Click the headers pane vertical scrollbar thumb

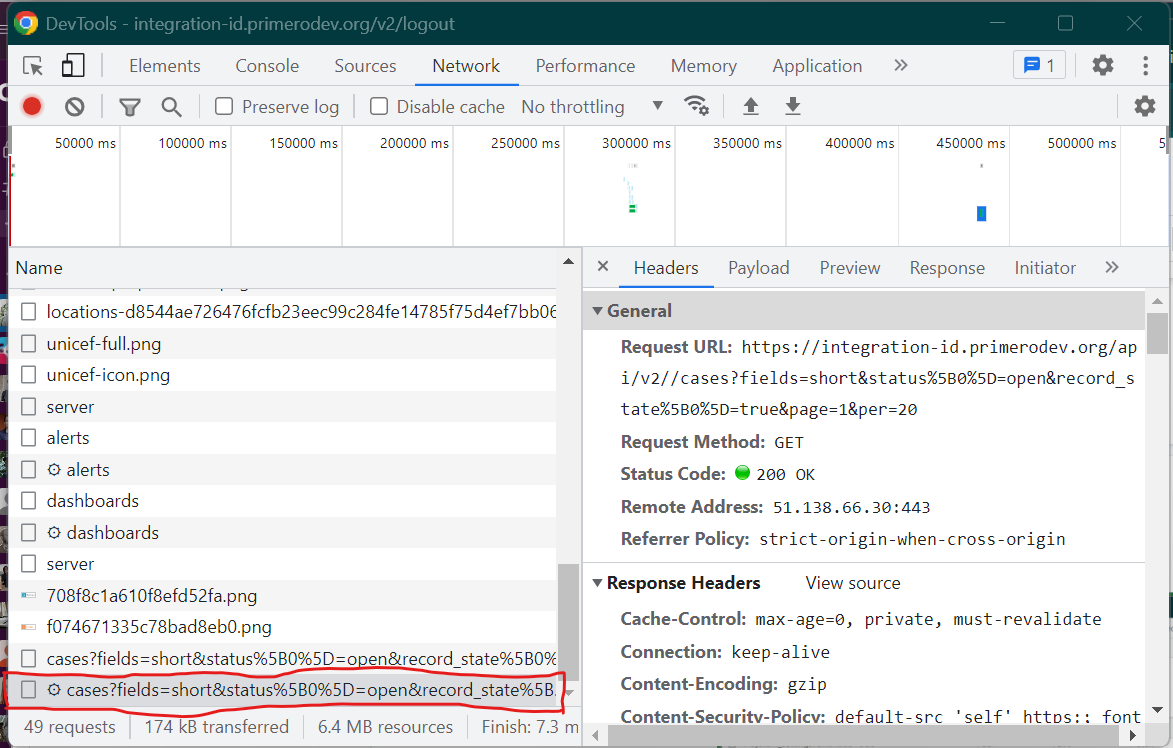[x=1157, y=332]
